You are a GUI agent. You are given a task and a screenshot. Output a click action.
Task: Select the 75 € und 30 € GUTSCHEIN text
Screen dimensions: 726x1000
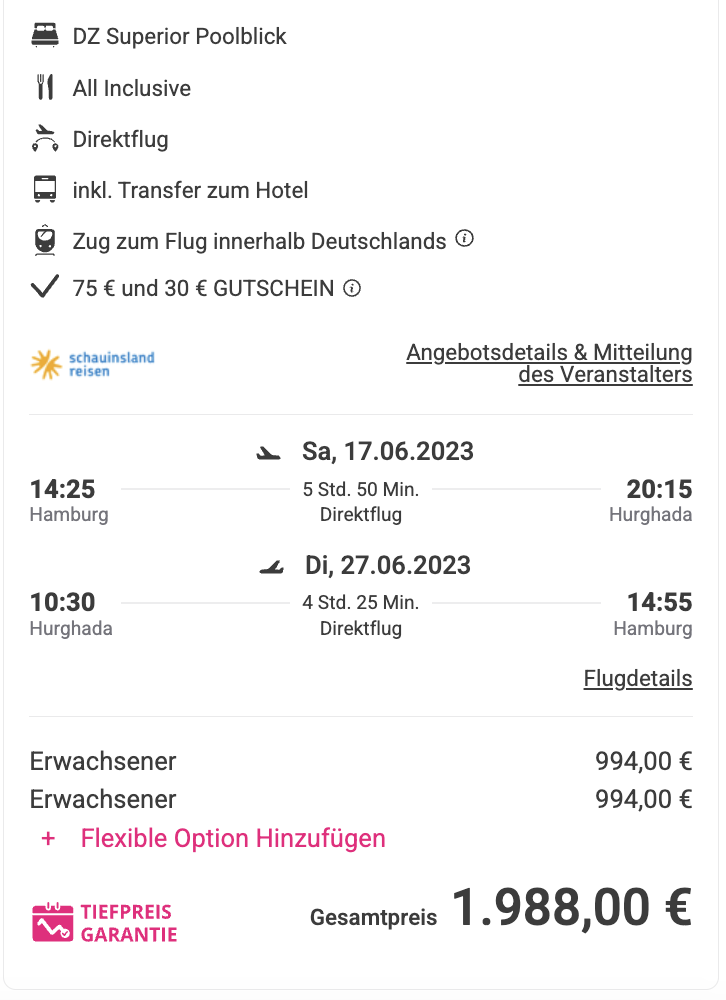coord(203,288)
